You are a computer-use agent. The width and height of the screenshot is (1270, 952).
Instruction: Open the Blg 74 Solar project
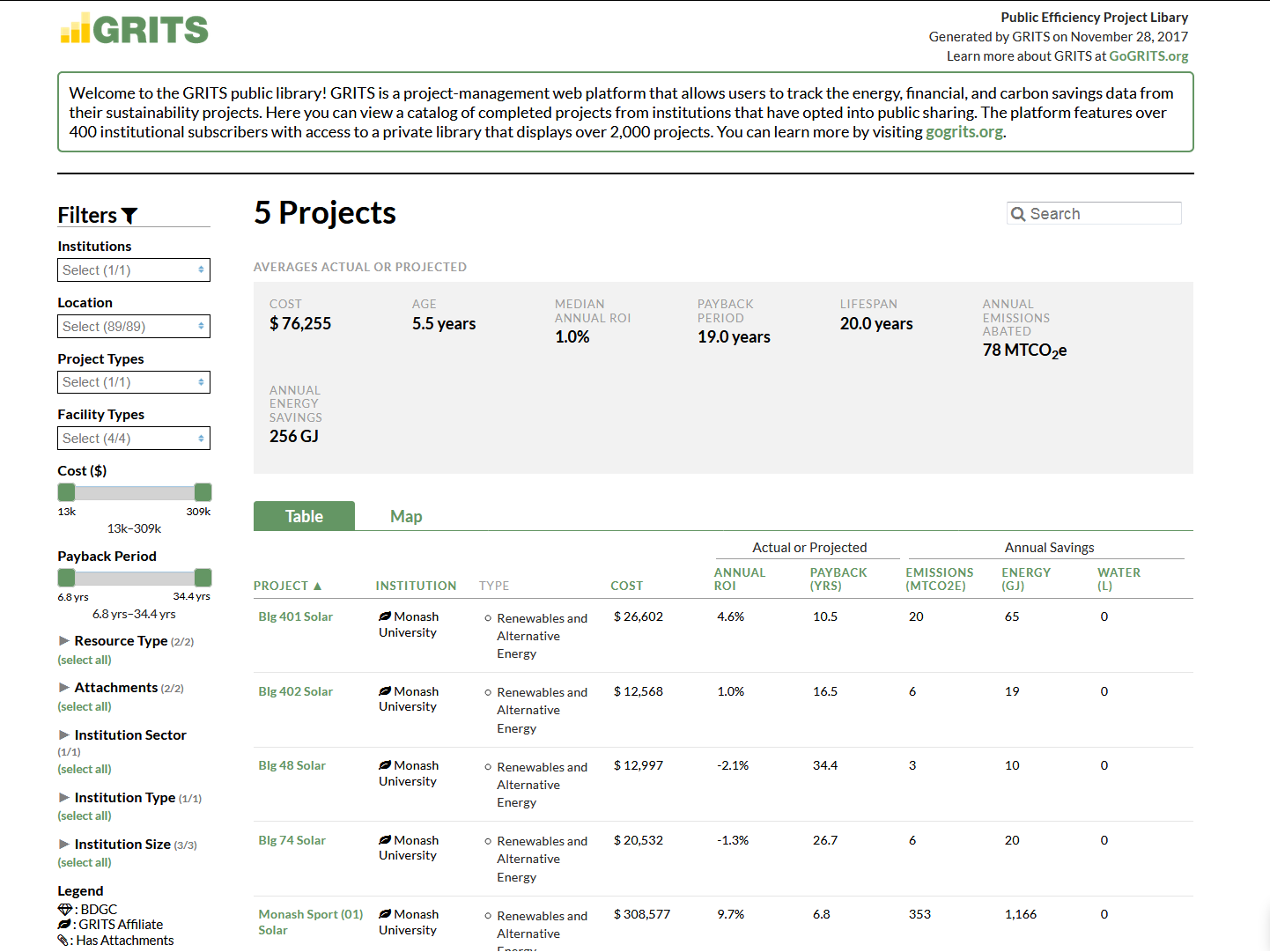(x=292, y=840)
